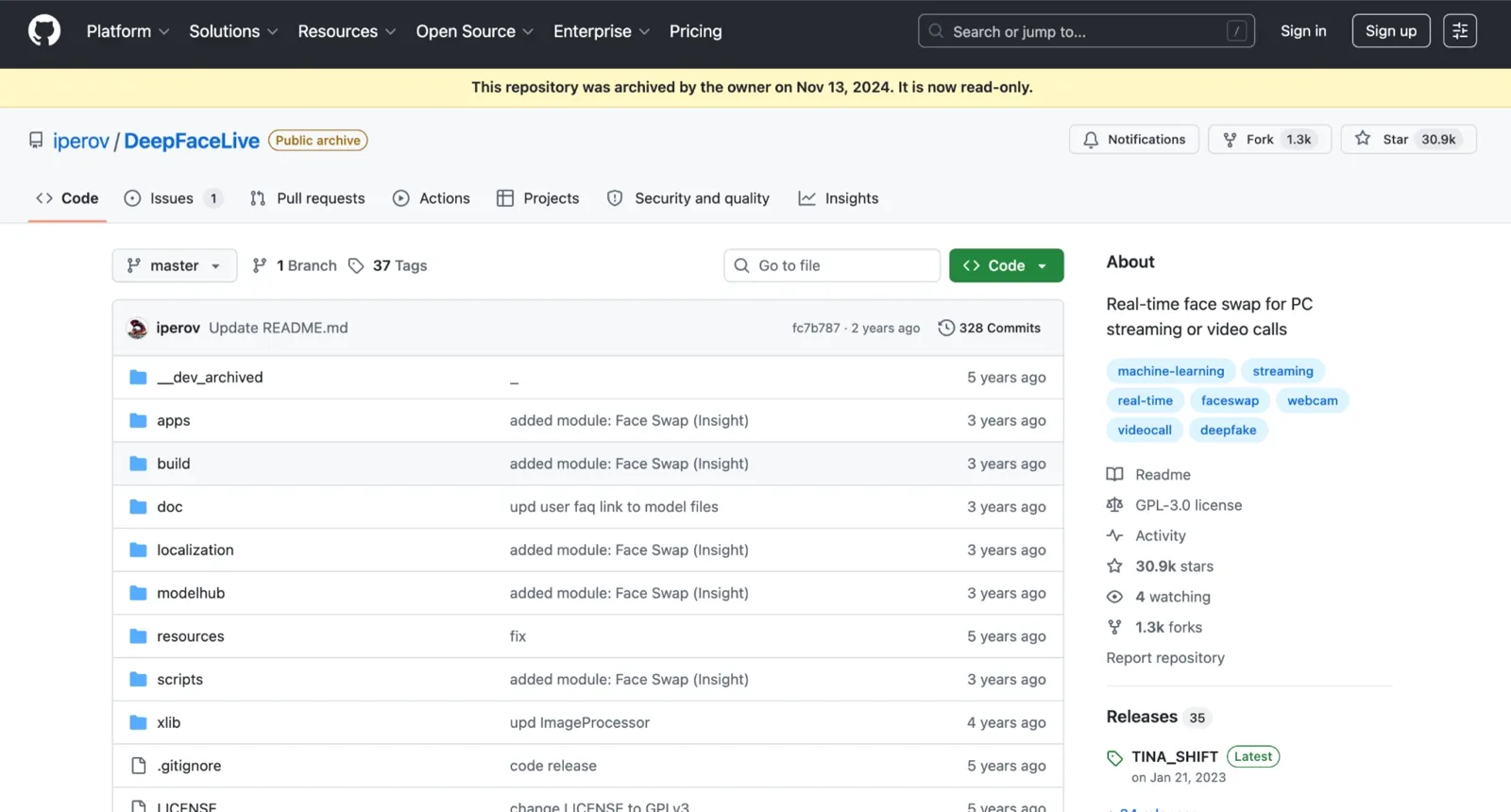Click the Activity pulse icon
The width and height of the screenshot is (1511, 812).
[1114, 535]
